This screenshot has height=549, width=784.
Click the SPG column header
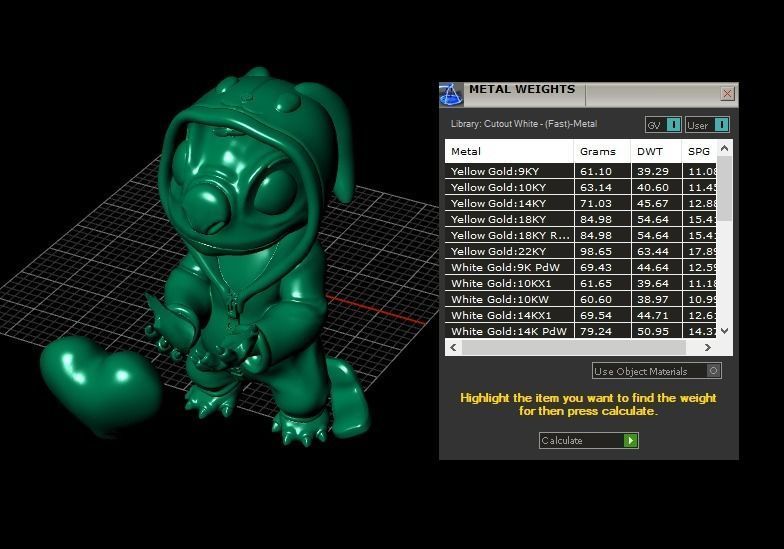click(x=699, y=152)
